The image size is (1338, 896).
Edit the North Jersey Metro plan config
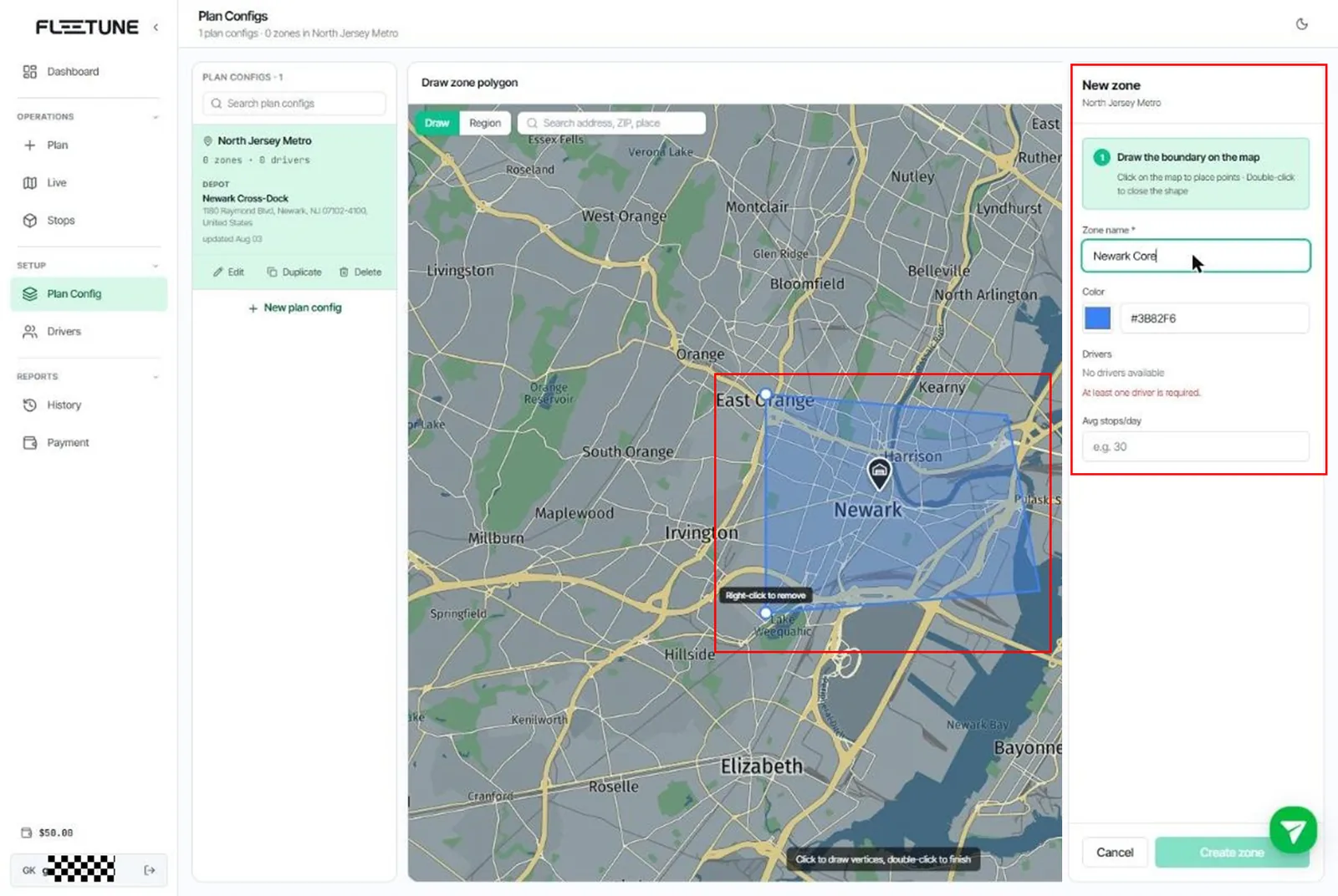pyautogui.click(x=228, y=272)
